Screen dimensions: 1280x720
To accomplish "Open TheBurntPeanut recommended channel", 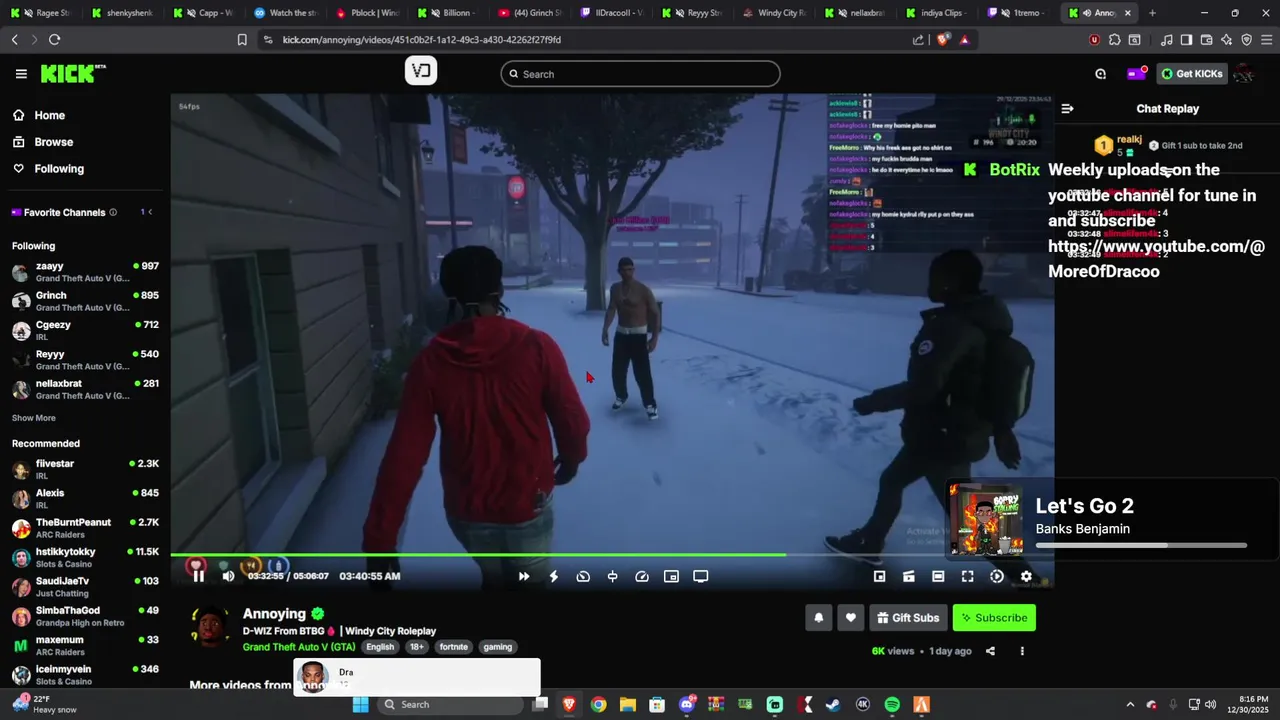I will pyautogui.click(x=85, y=528).
